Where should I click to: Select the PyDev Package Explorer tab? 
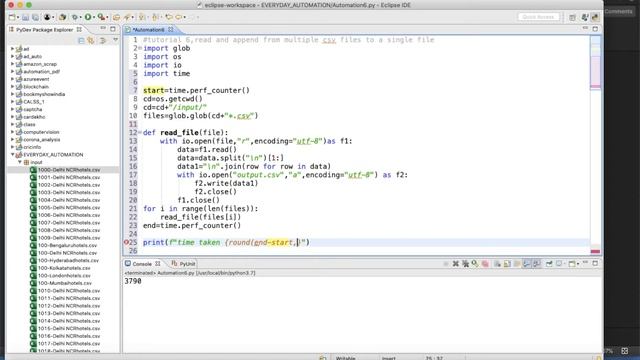coord(44,29)
